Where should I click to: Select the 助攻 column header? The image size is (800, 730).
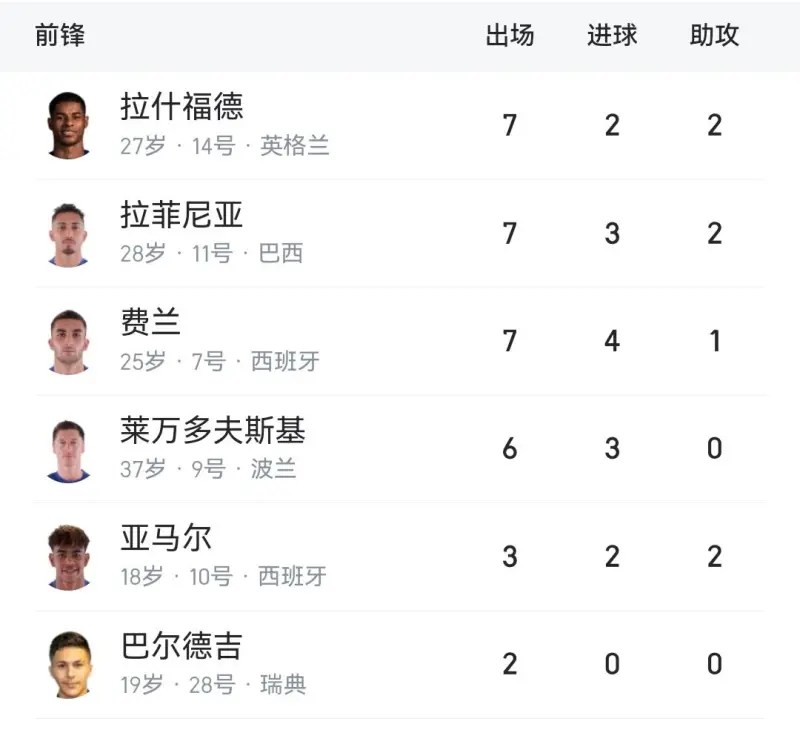tap(714, 36)
